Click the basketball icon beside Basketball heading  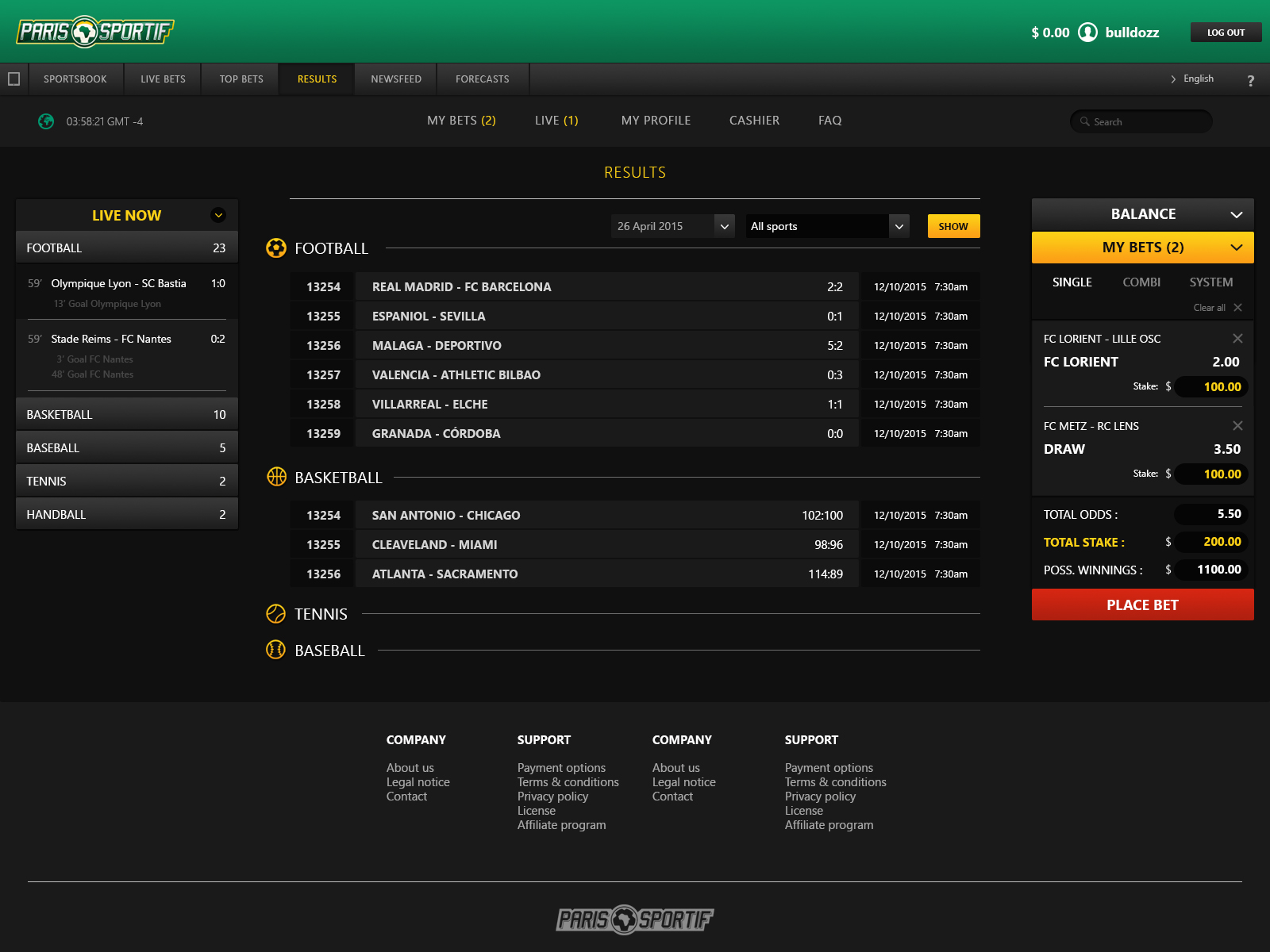(276, 477)
